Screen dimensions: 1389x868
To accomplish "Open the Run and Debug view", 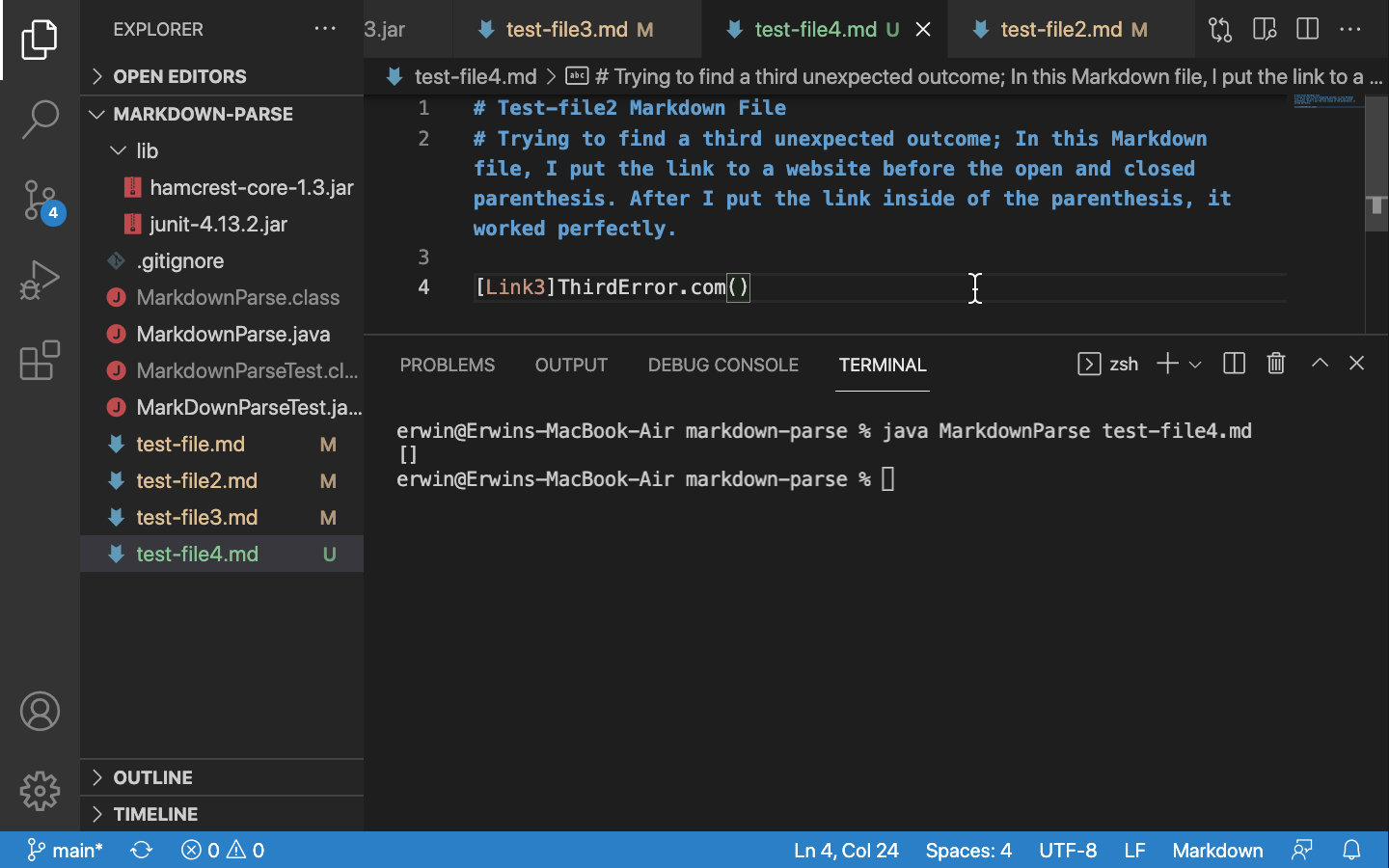I will (40, 280).
